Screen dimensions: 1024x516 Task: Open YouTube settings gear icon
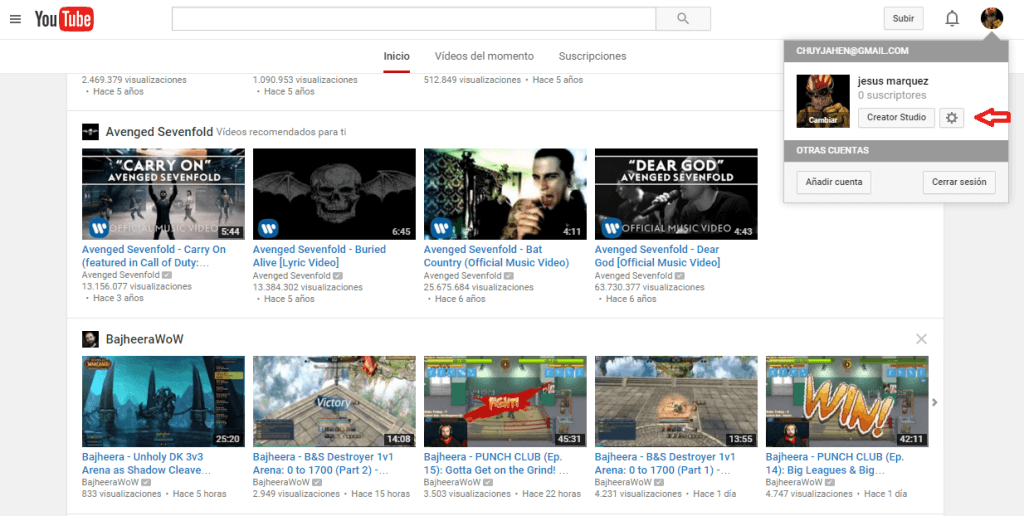[952, 118]
